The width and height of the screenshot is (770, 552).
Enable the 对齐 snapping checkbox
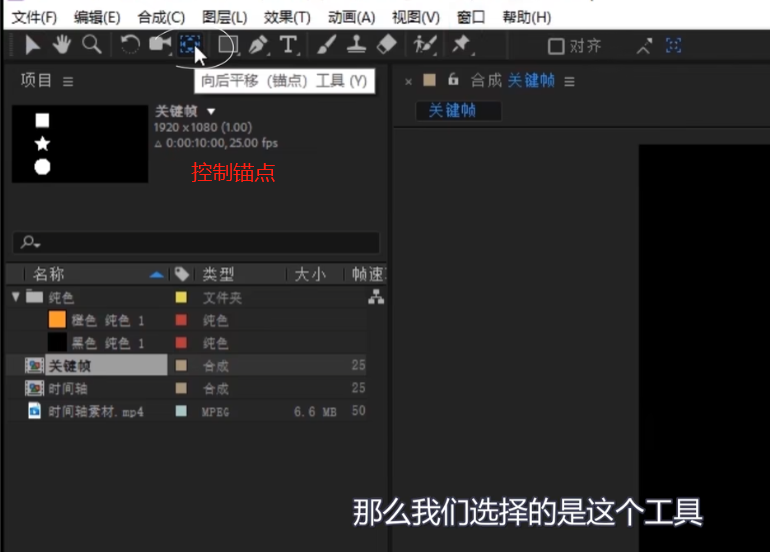pos(556,46)
